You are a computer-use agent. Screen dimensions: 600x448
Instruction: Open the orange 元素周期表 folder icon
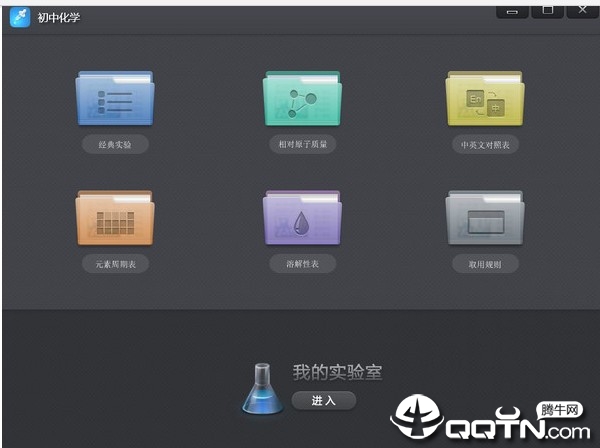tap(115, 217)
